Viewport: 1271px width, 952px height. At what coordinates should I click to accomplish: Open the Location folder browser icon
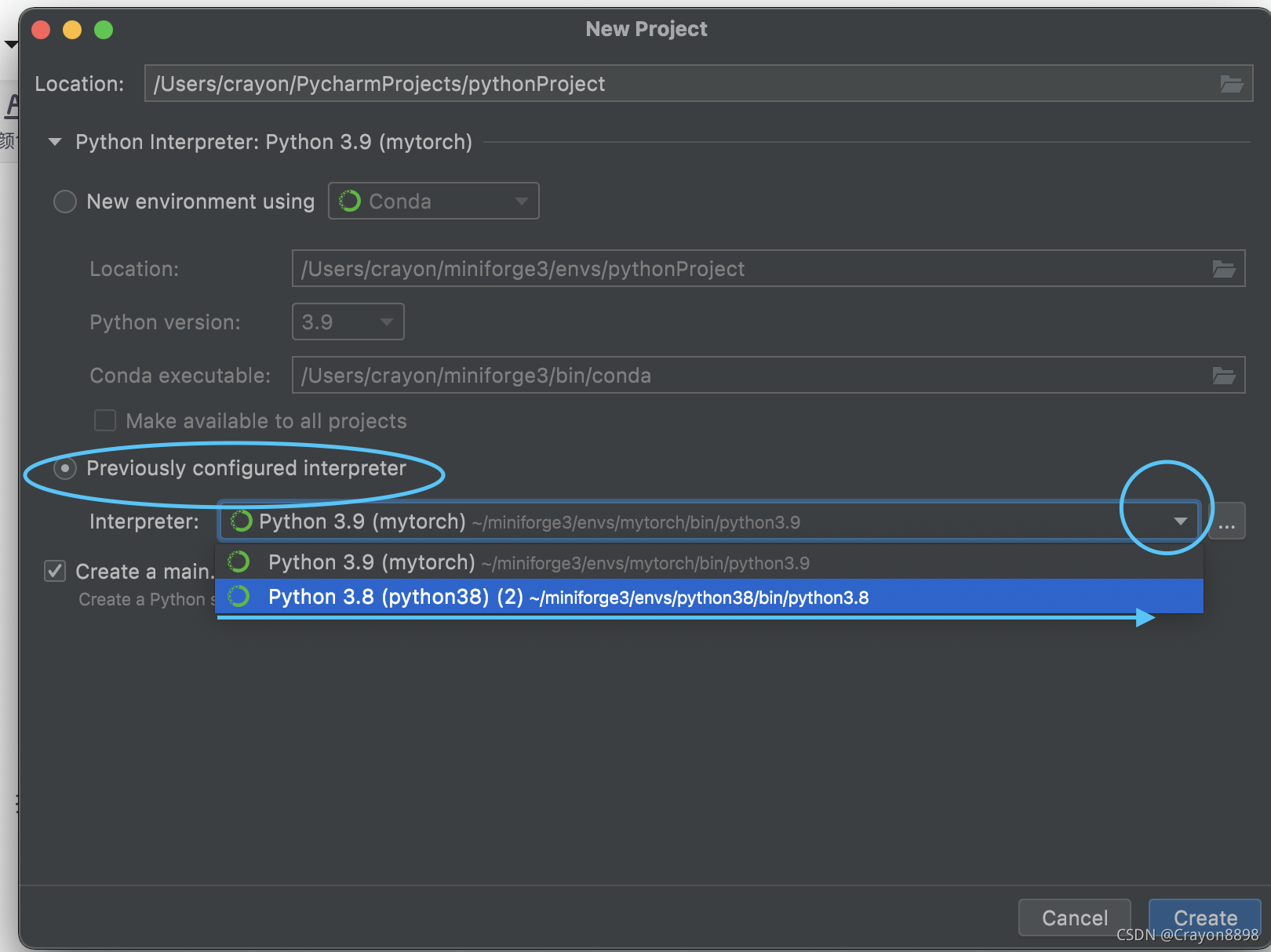(x=1233, y=84)
